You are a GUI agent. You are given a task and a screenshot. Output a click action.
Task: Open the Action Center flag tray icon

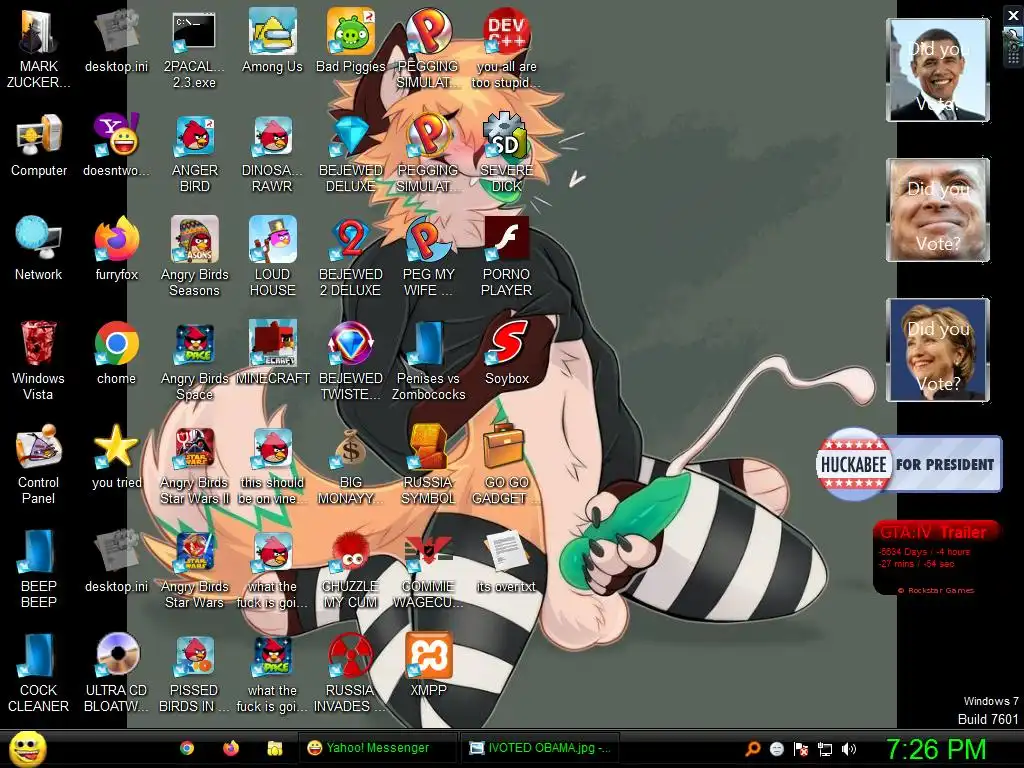click(x=801, y=749)
